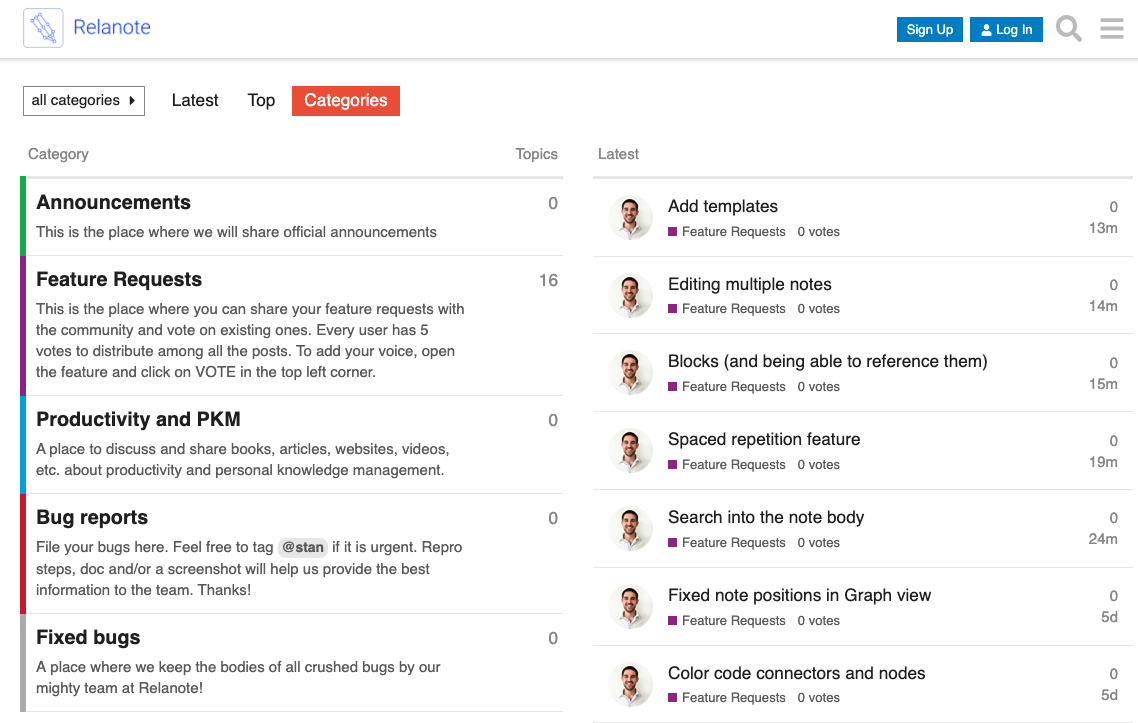Open avatar on Blocks topic row
Image resolution: width=1138 pixels, height=723 pixels.
[630, 372]
